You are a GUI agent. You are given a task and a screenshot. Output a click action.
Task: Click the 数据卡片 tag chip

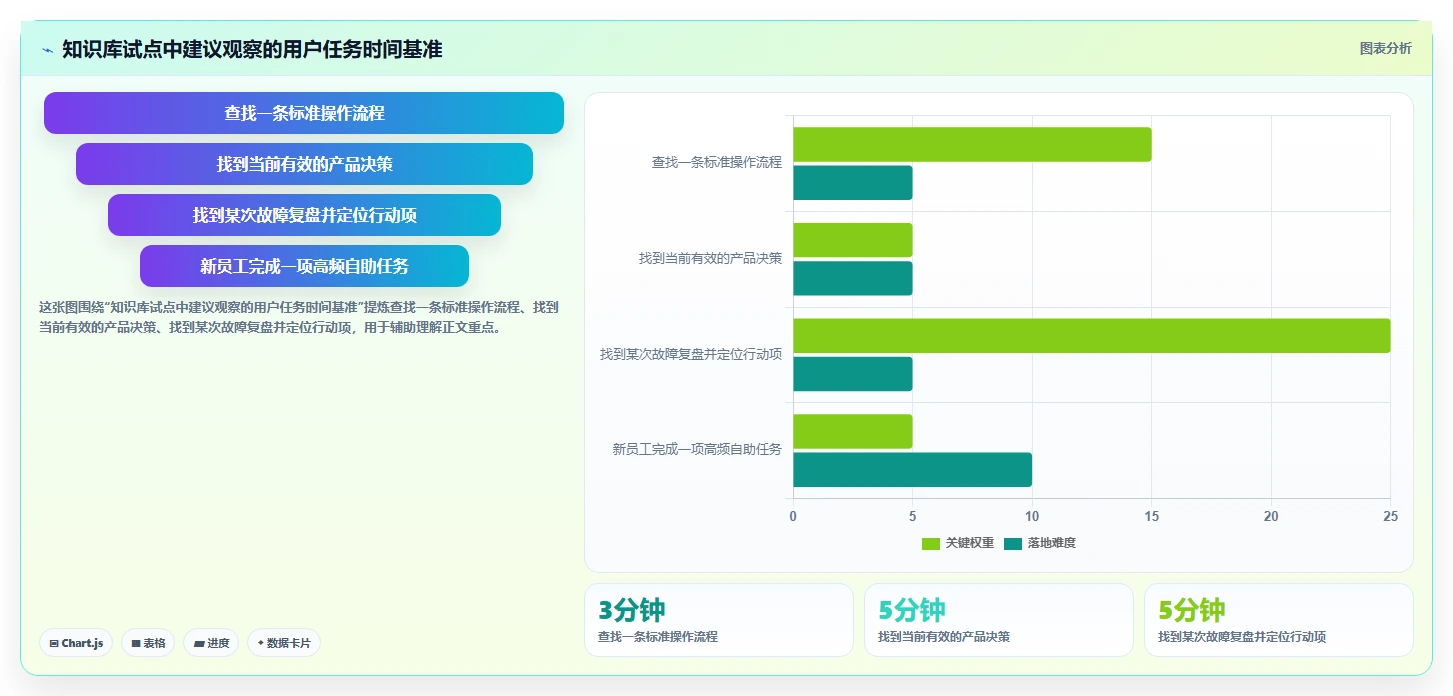(x=283, y=643)
